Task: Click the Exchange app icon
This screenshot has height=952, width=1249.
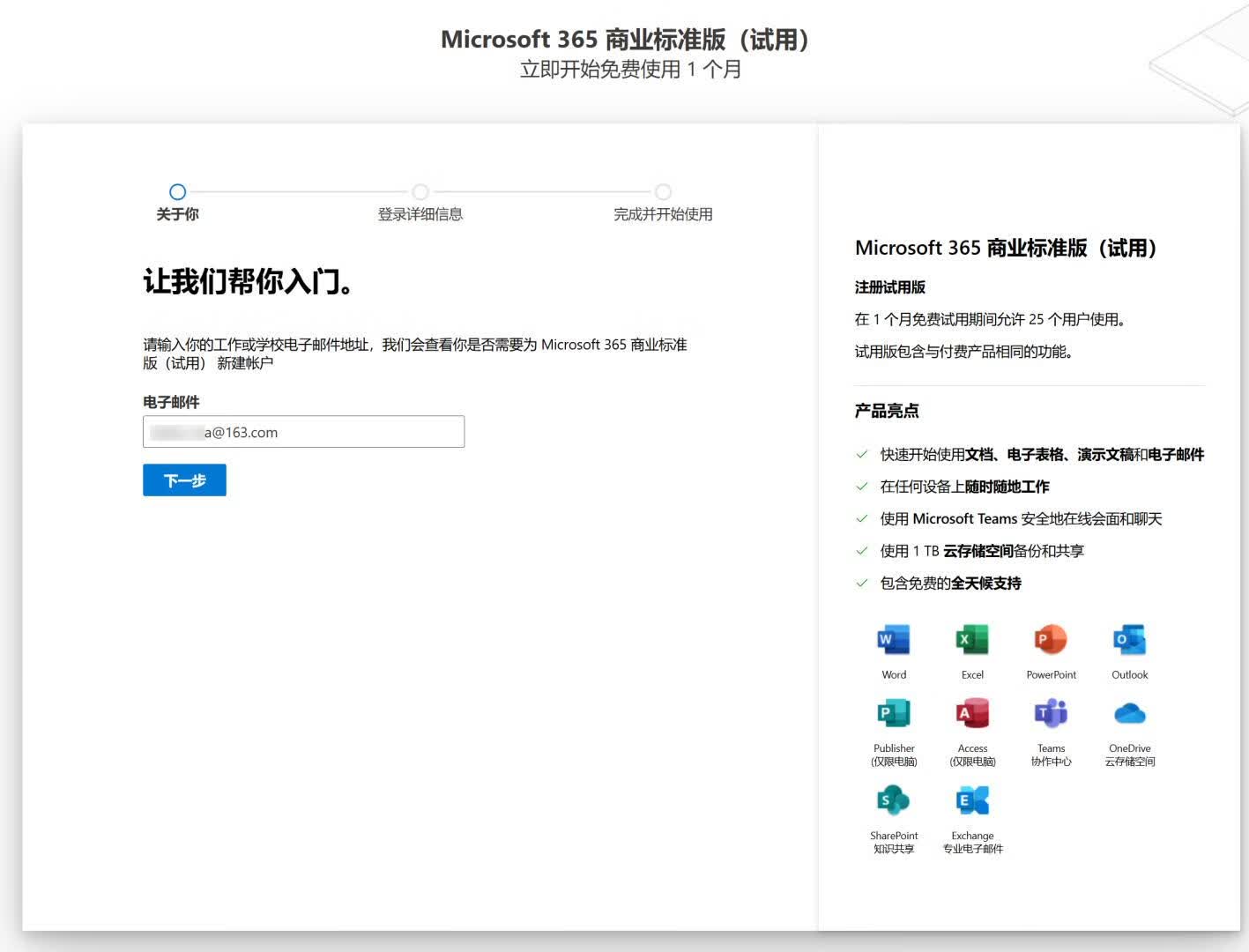Action: [x=972, y=800]
